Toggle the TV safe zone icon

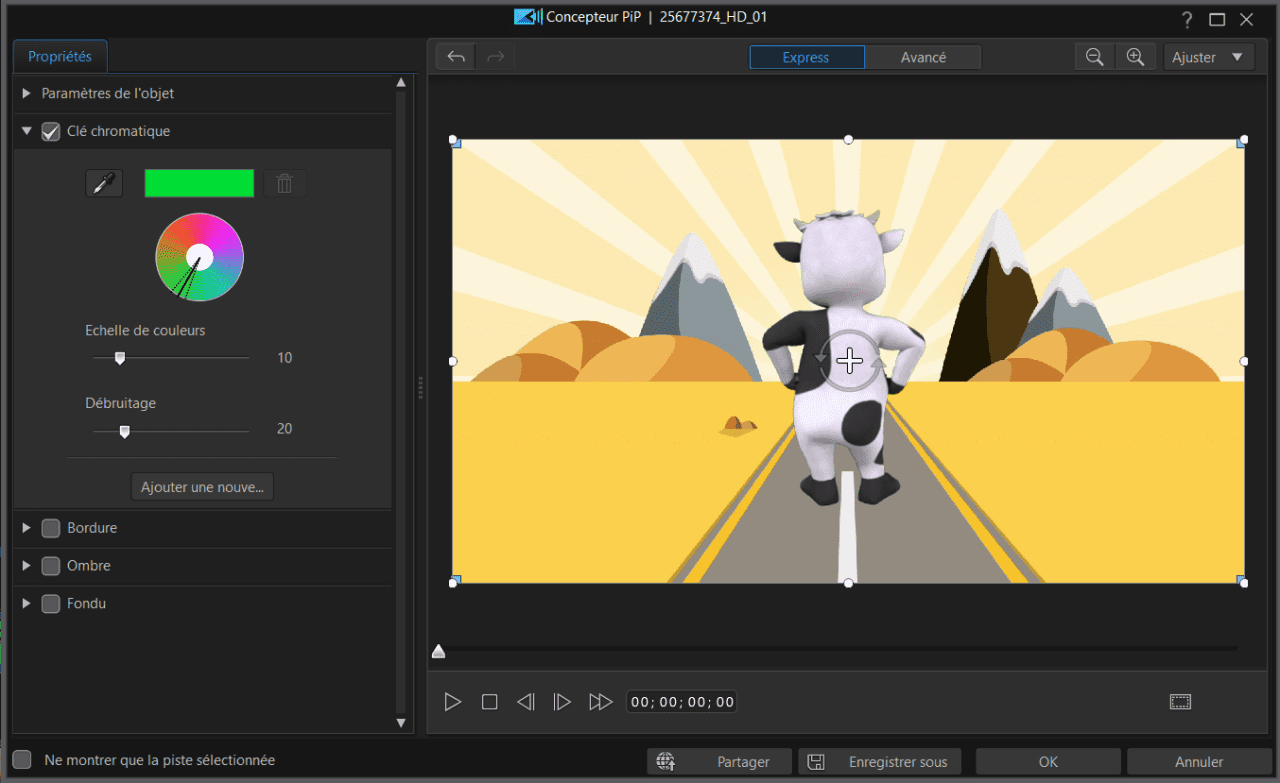click(x=1180, y=702)
